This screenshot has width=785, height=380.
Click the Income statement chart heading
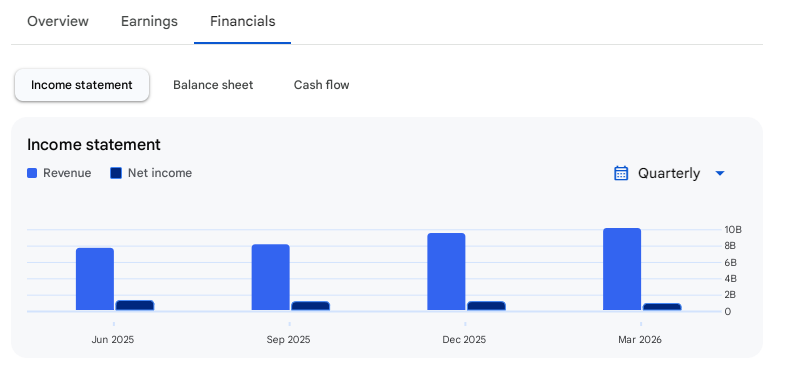point(94,145)
